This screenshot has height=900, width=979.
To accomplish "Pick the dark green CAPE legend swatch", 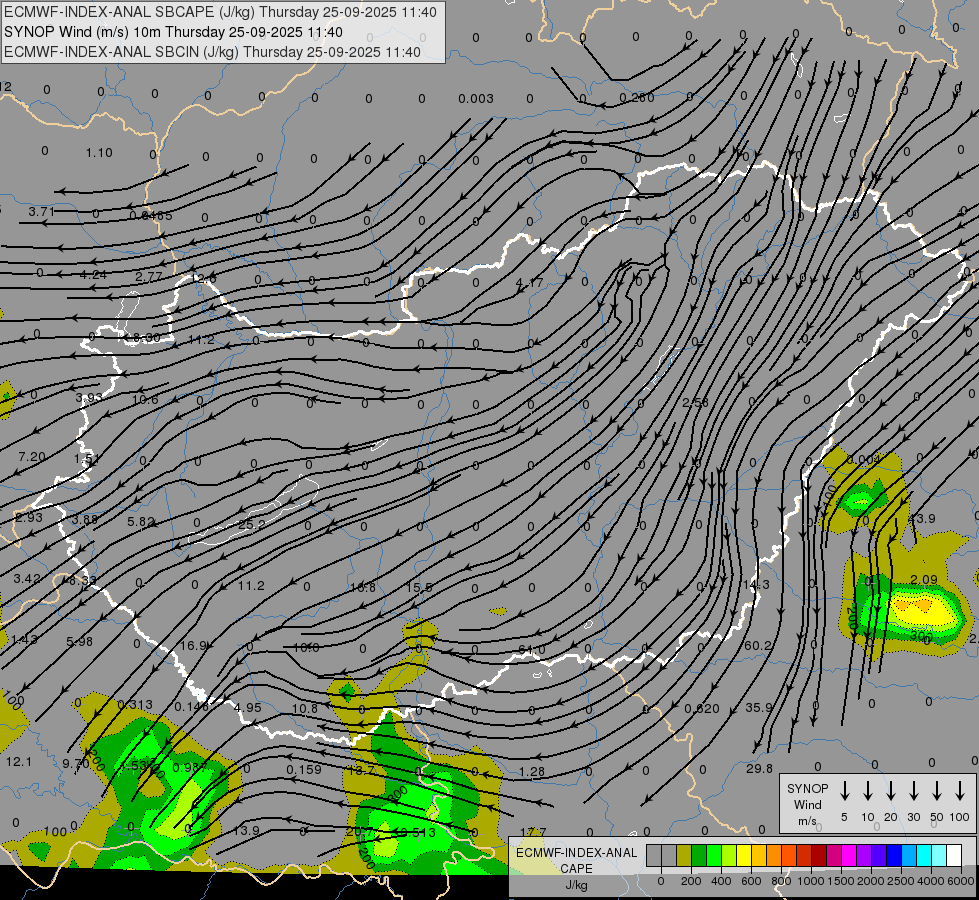I will point(699,855).
